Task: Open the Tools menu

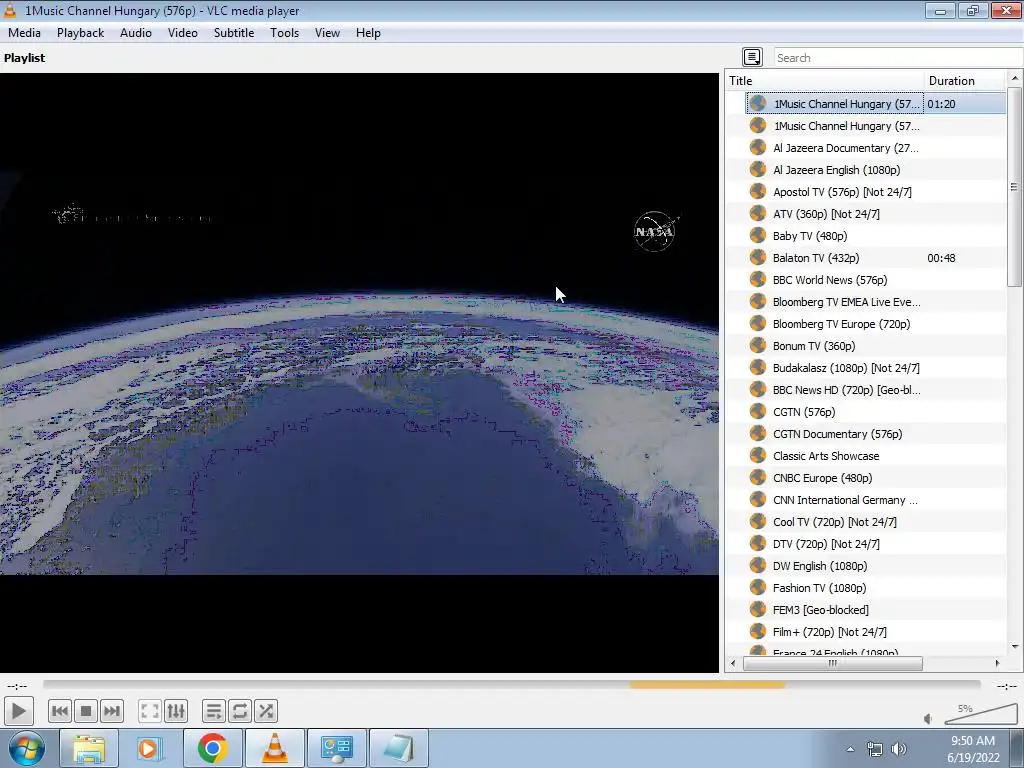Action: (x=285, y=33)
